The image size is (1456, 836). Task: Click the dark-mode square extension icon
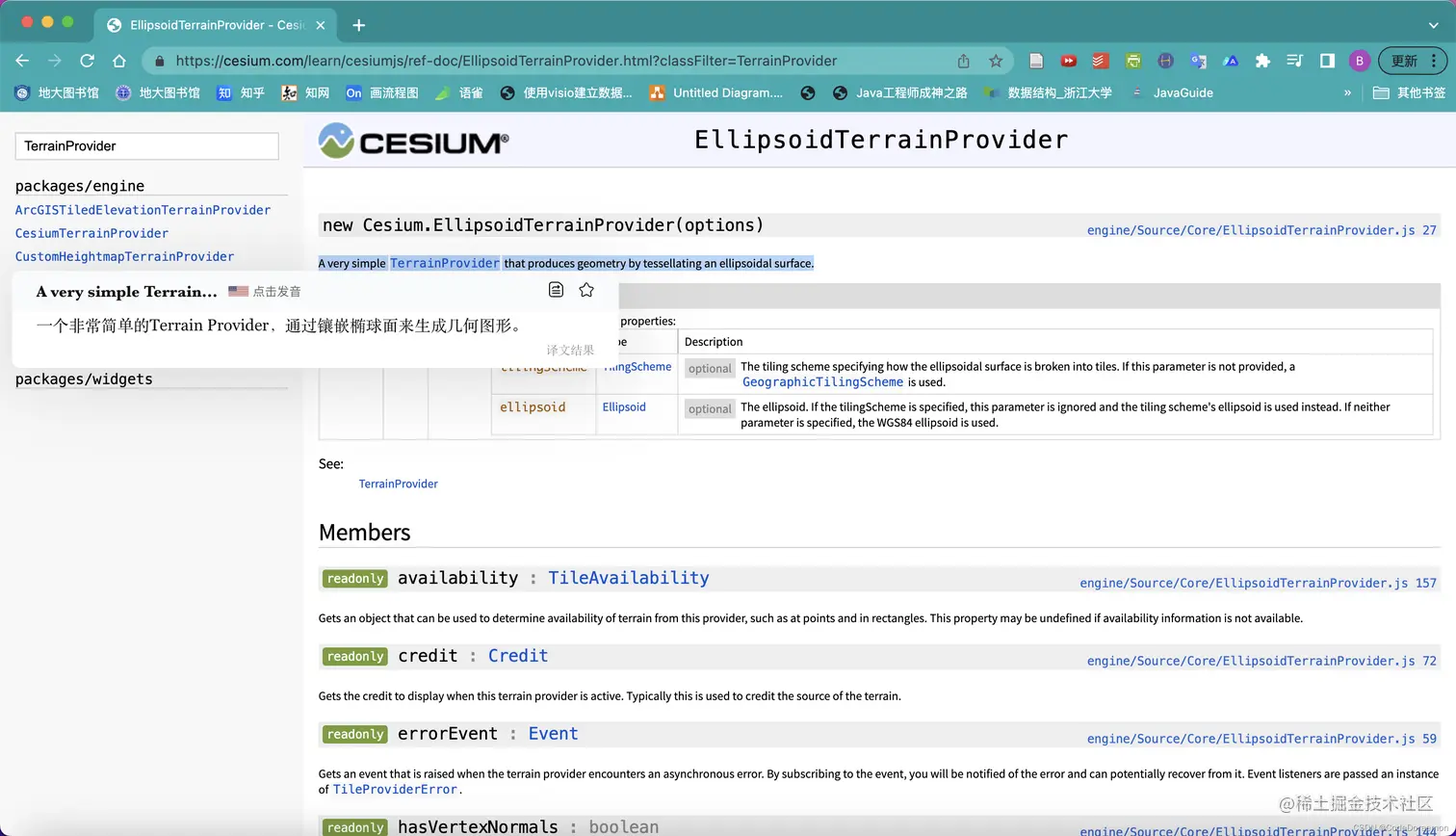pos(1327,60)
